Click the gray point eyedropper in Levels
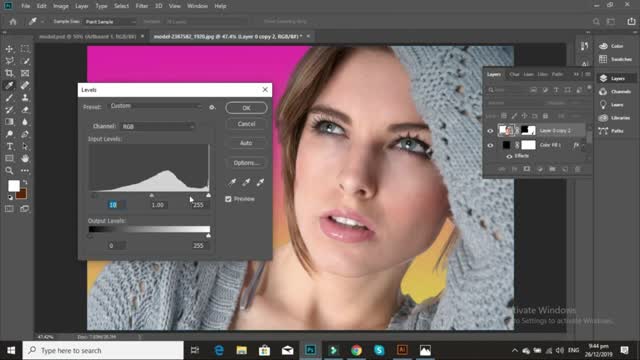 click(x=246, y=182)
